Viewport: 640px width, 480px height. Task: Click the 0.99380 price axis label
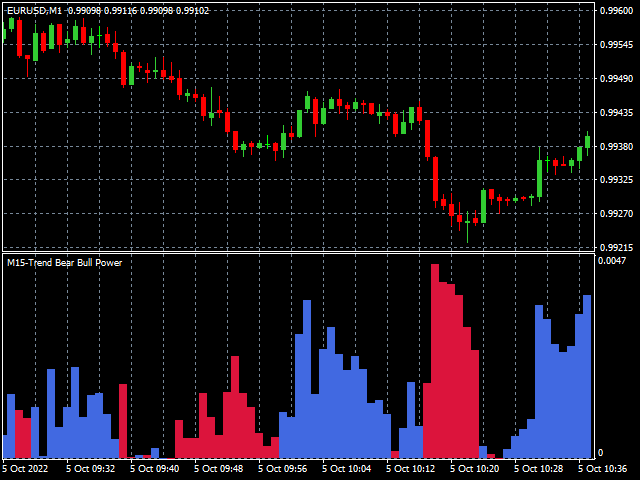pos(616,147)
